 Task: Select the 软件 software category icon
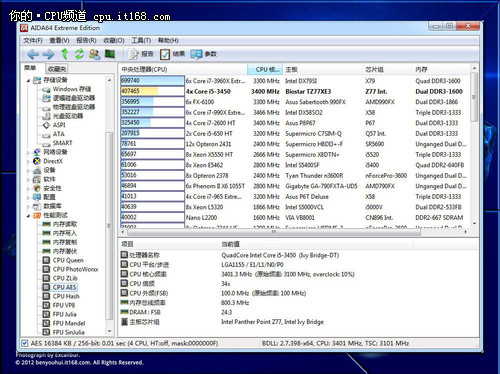(37, 179)
